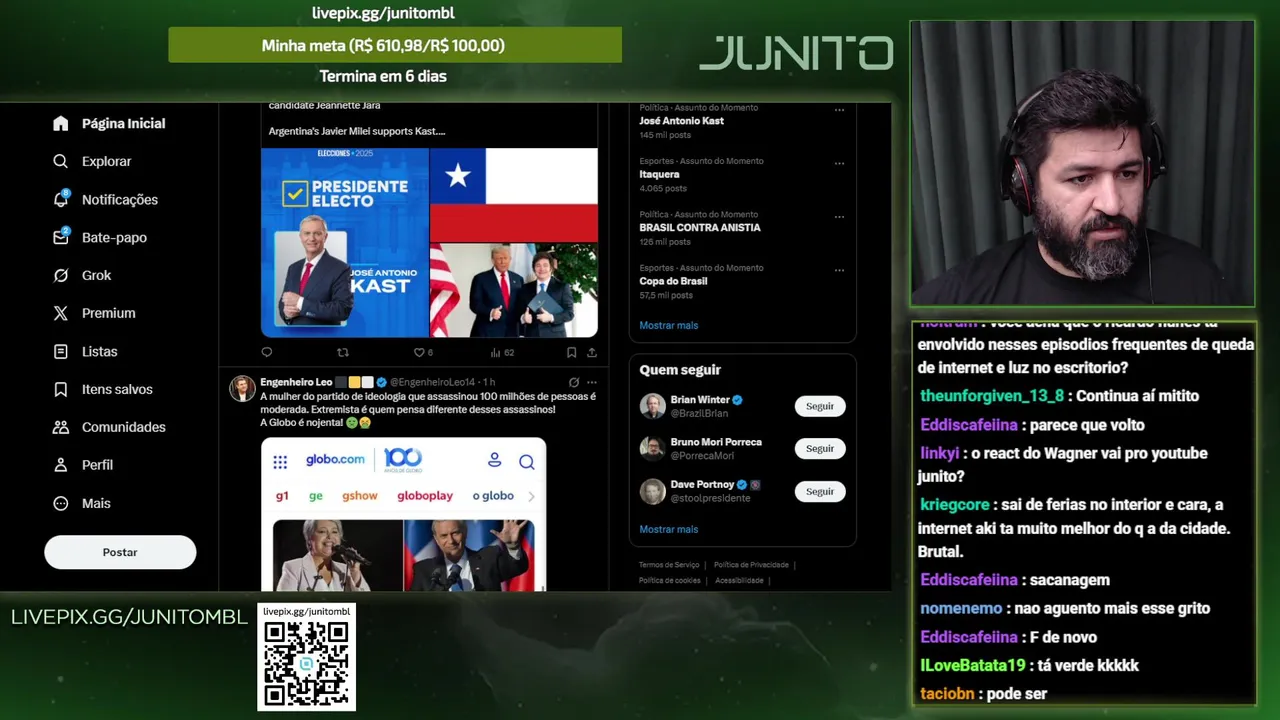1280x720 pixels.
Task: Follow Dave Portnoy
Action: tap(820, 491)
